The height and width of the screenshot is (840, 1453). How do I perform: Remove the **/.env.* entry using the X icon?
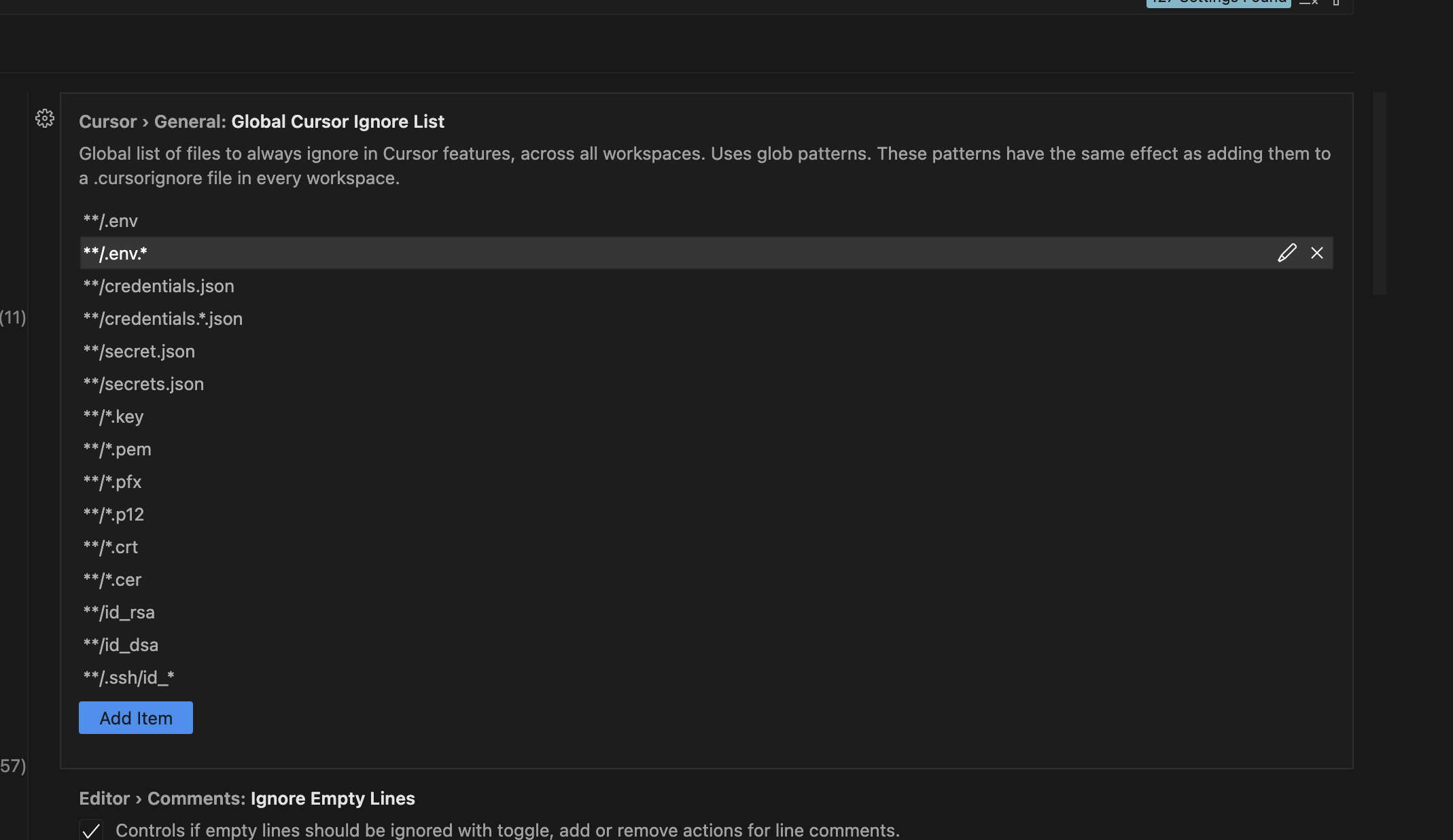point(1317,253)
